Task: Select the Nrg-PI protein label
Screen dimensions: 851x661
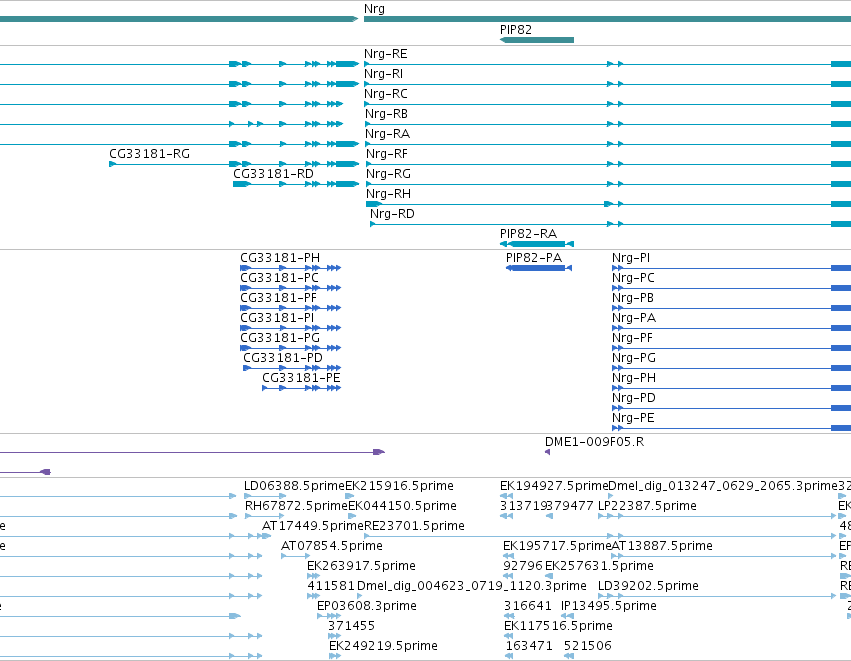Action: pyautogui.click(x=631, y=258)
